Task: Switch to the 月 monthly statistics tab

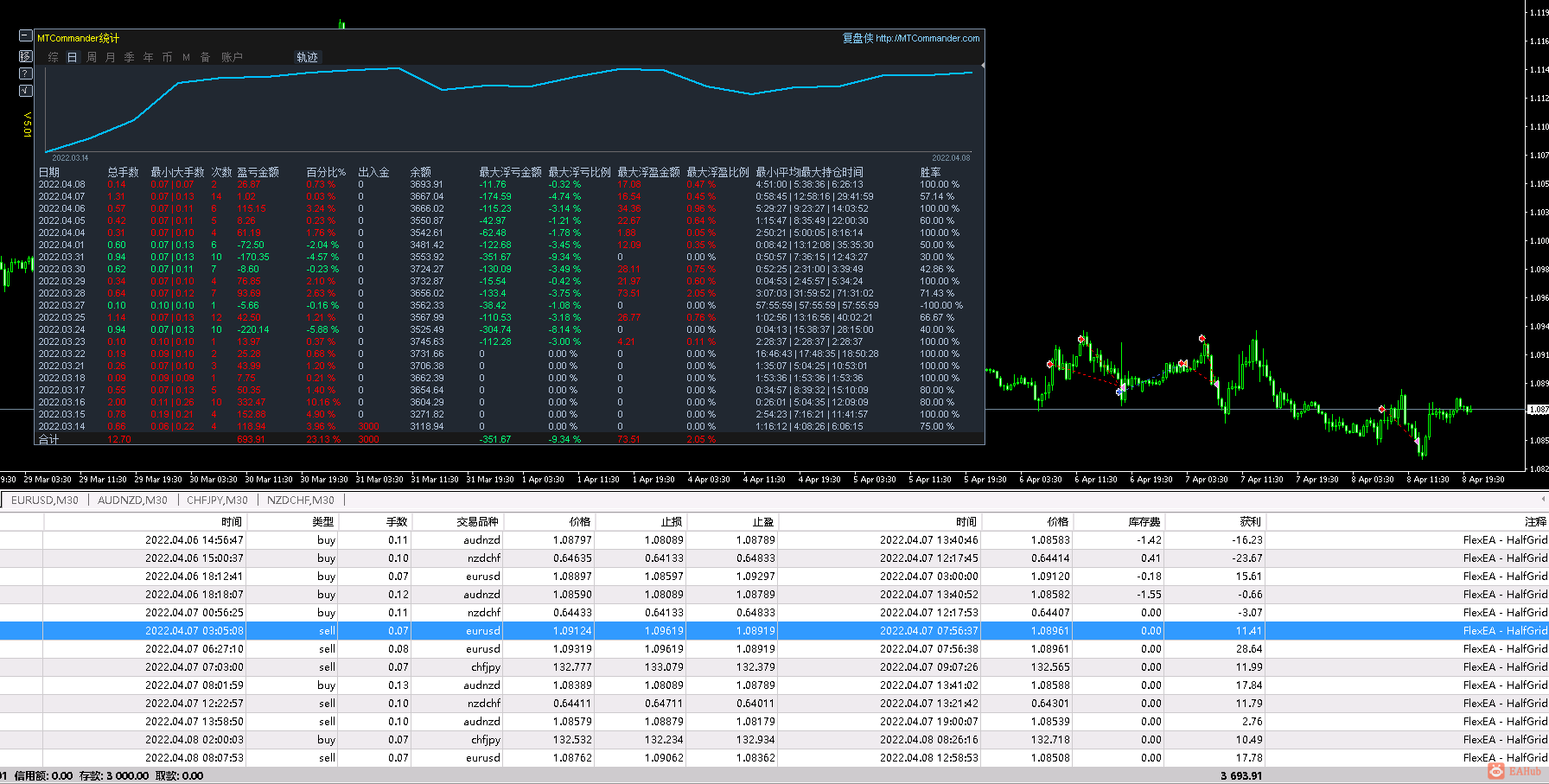Action: (111, 57)
